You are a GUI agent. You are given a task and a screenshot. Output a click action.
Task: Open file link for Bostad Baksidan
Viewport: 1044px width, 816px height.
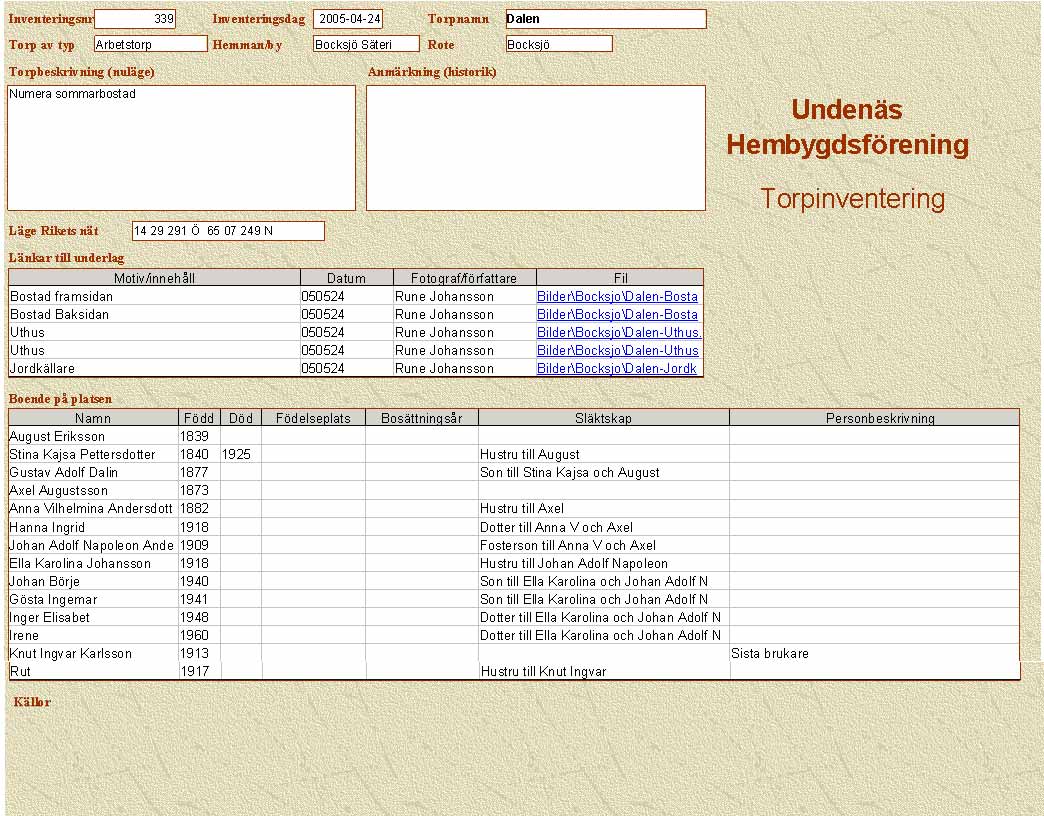coord(617,314)
